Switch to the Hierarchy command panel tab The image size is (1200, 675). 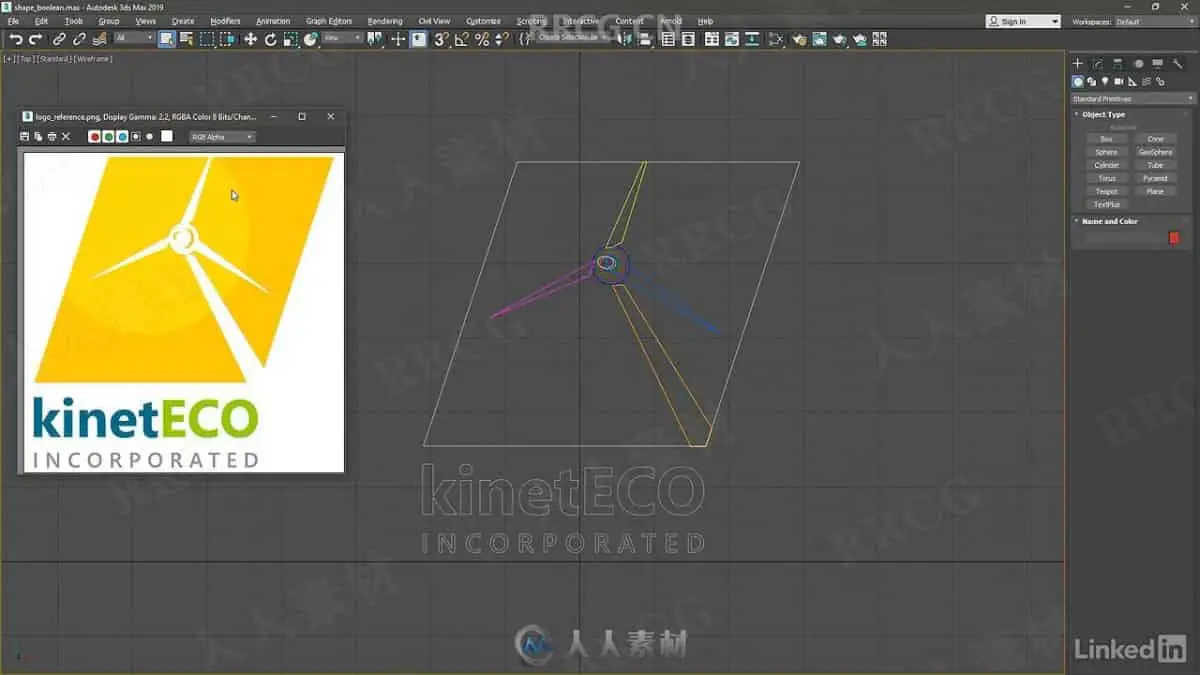1117,63
